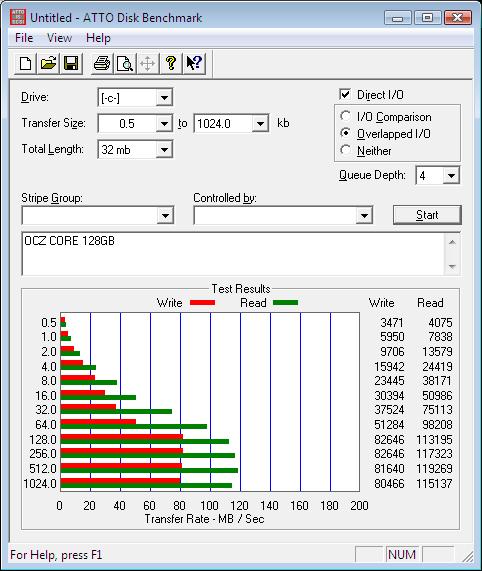Click the 1024.0 row label in chart
The height and width of the screenshot is (571, 482).
(x=40, y=484)
